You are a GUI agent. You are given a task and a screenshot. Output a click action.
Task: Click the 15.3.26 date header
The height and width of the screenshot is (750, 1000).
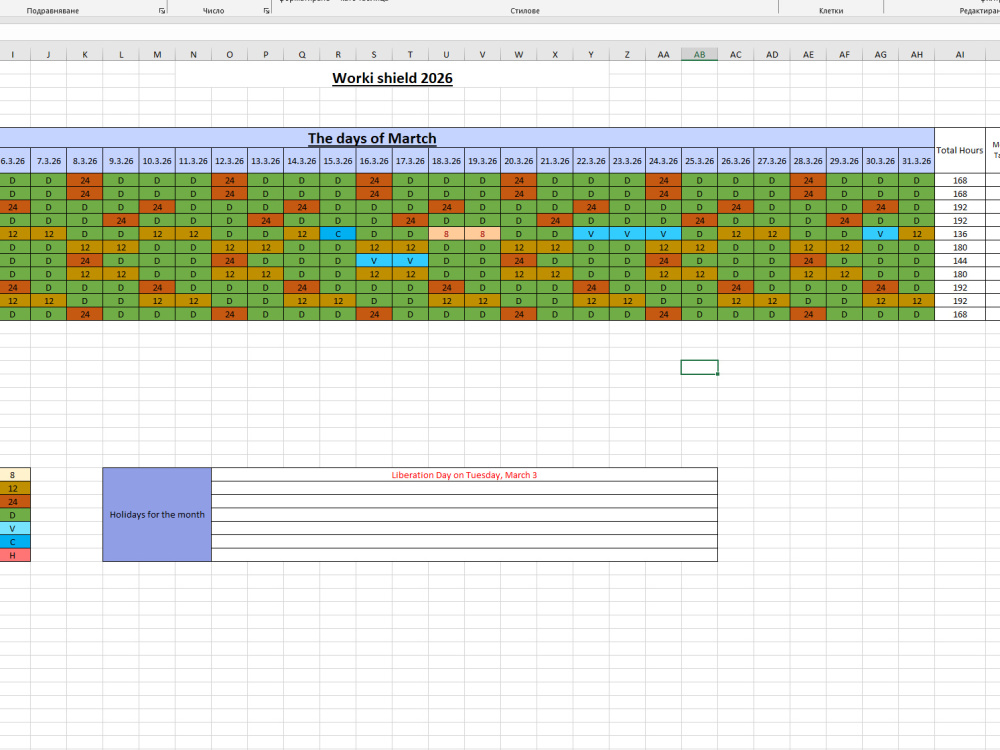(338, 161)
